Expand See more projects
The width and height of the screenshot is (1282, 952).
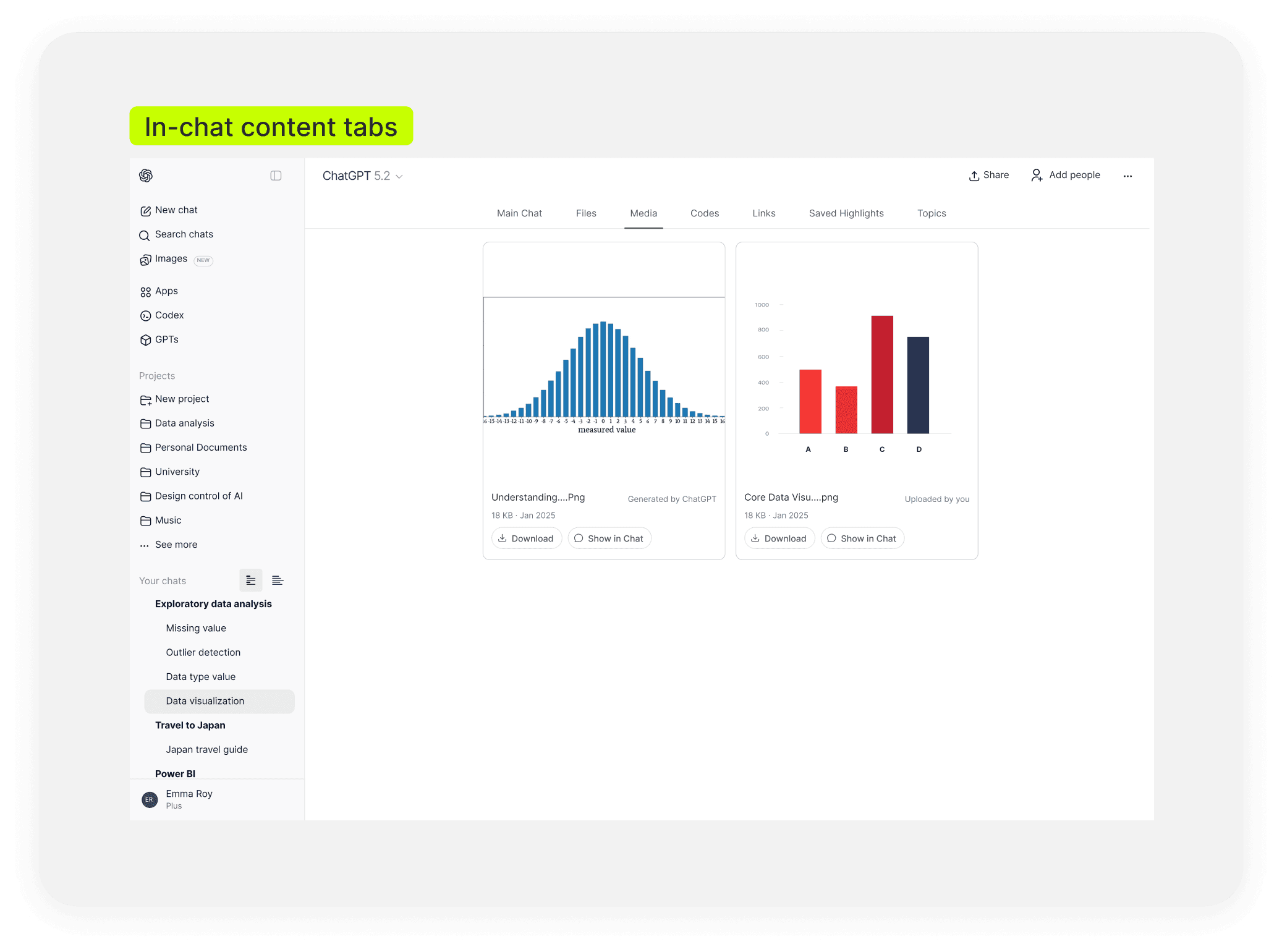176,545
